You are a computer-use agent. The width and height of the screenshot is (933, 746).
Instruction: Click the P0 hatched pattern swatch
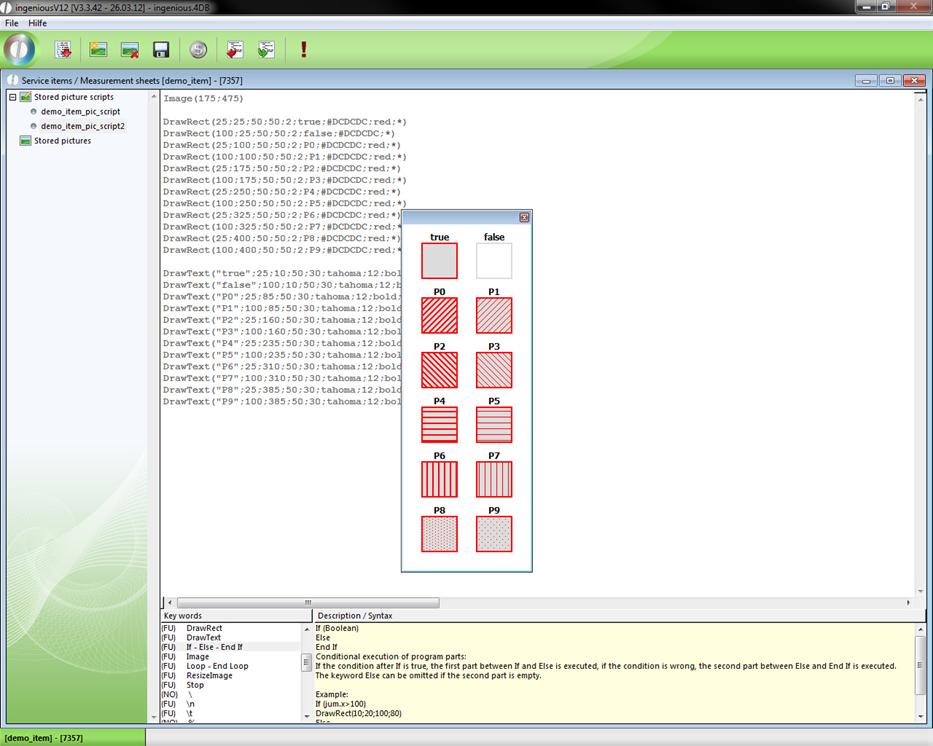[x=439, y=315]
